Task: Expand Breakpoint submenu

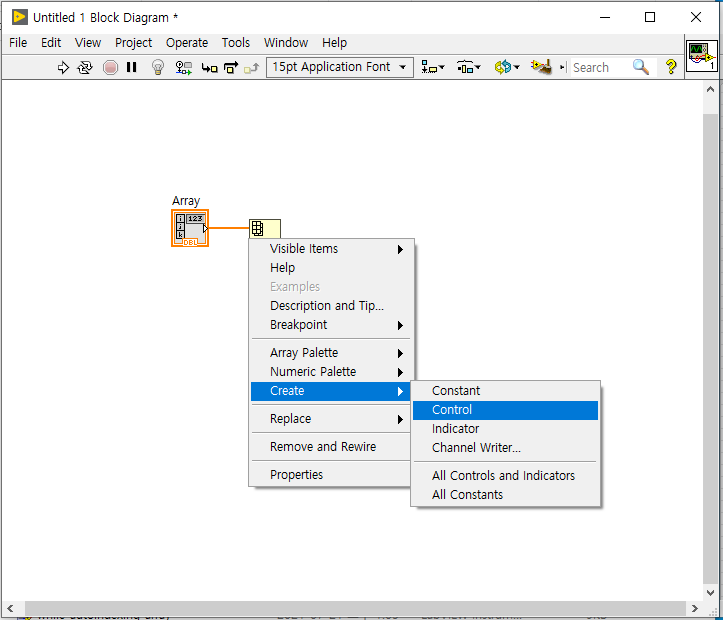Action: 331,325
